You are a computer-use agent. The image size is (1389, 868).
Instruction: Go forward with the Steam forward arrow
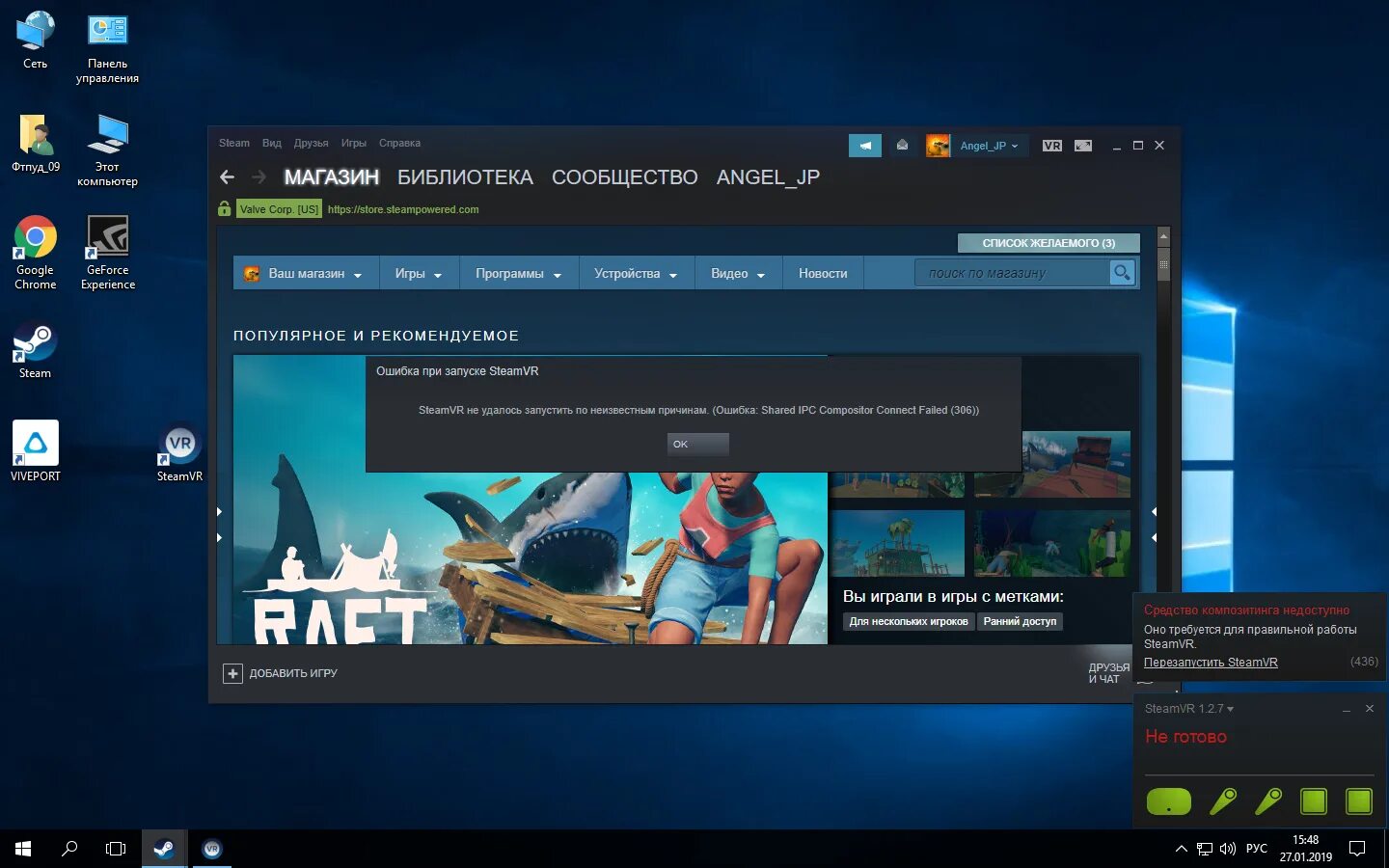point(259,176)
